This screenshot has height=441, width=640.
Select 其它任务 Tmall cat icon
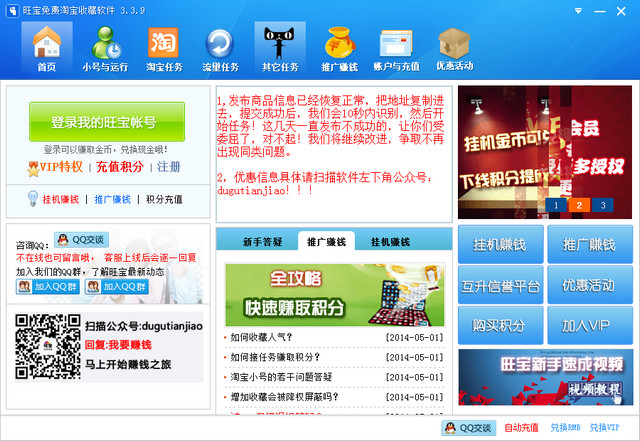(x=280, y=48)
